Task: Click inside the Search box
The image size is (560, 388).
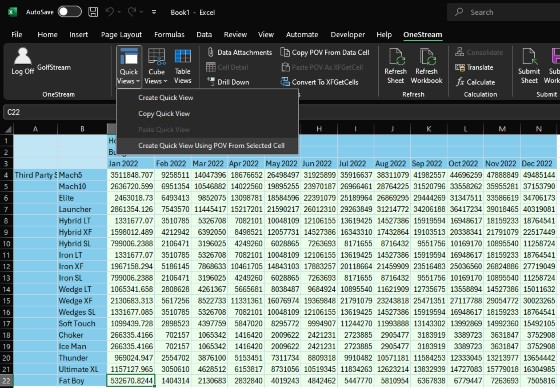Action: click(504, 12)
